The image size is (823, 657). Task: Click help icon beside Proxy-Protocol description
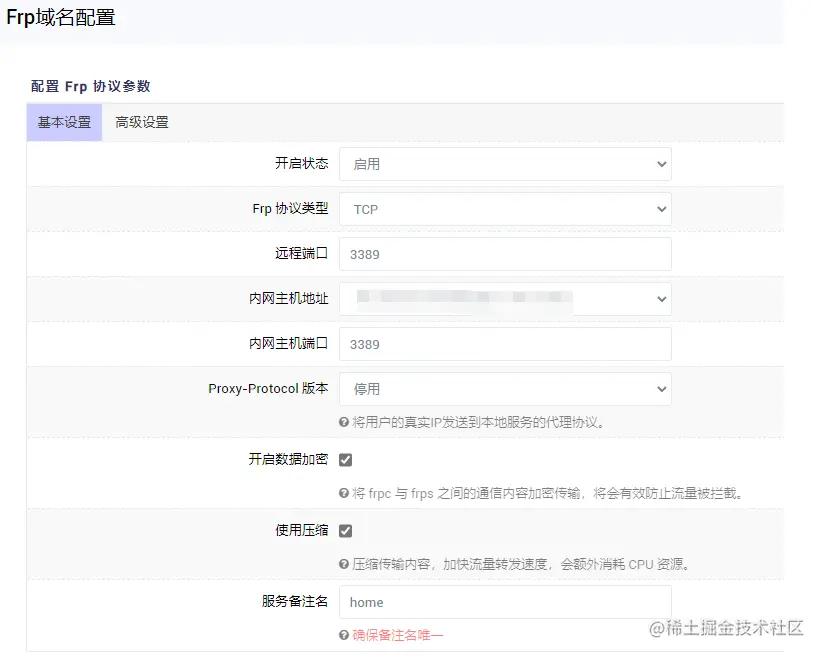[344, 422]
